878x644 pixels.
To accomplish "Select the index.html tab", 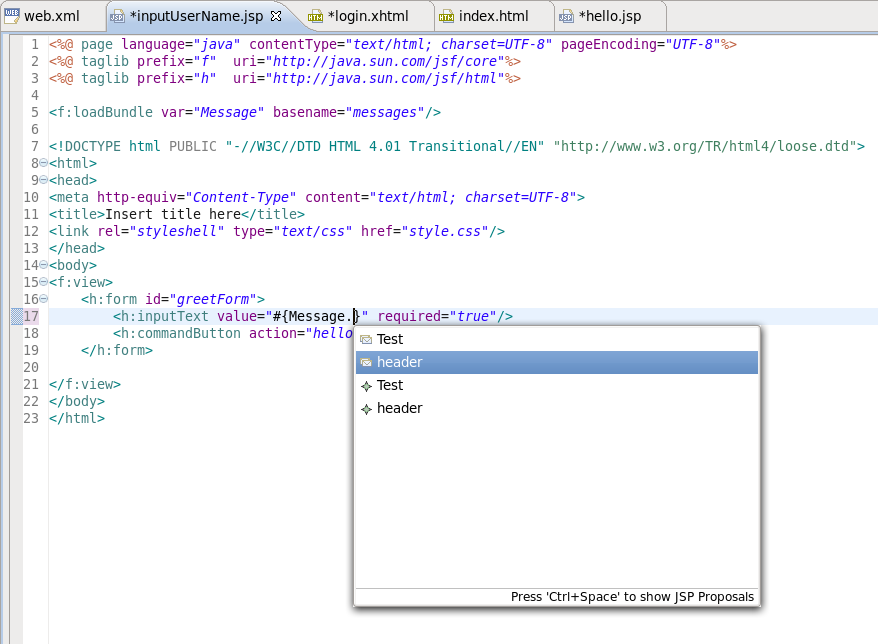I will click(492, 16).
